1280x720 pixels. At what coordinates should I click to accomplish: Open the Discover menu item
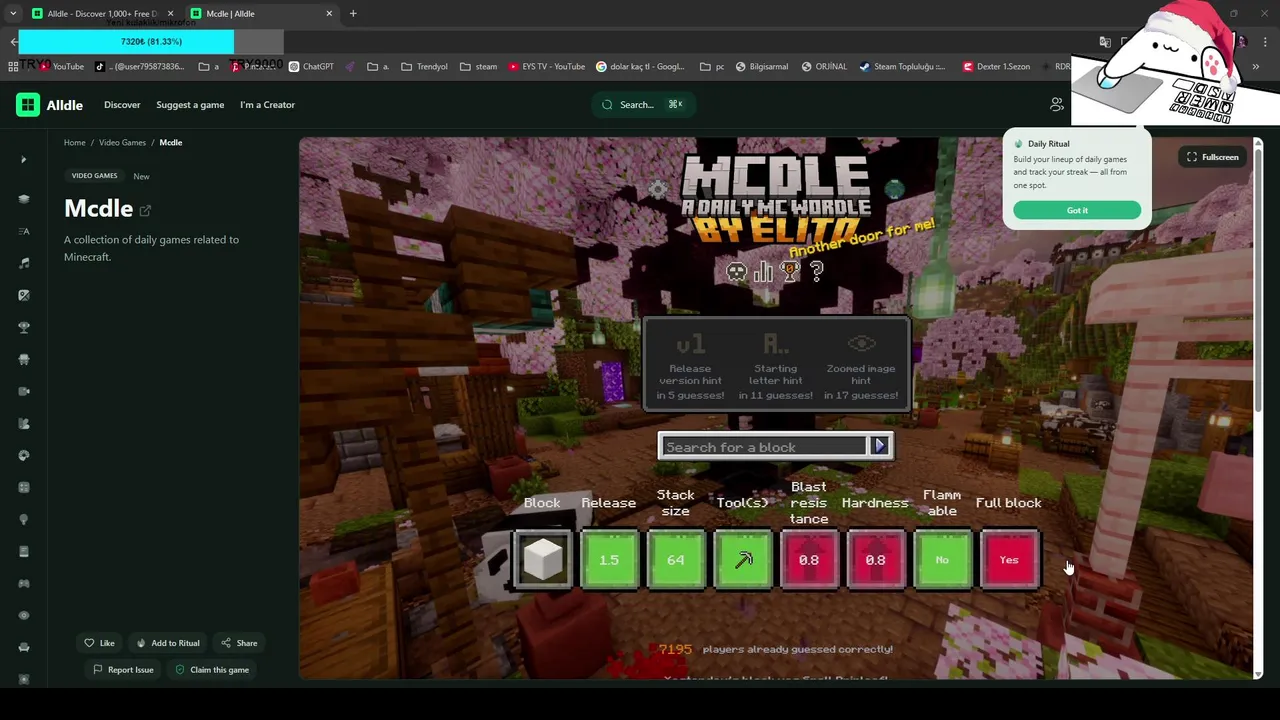tap(122, 105)
